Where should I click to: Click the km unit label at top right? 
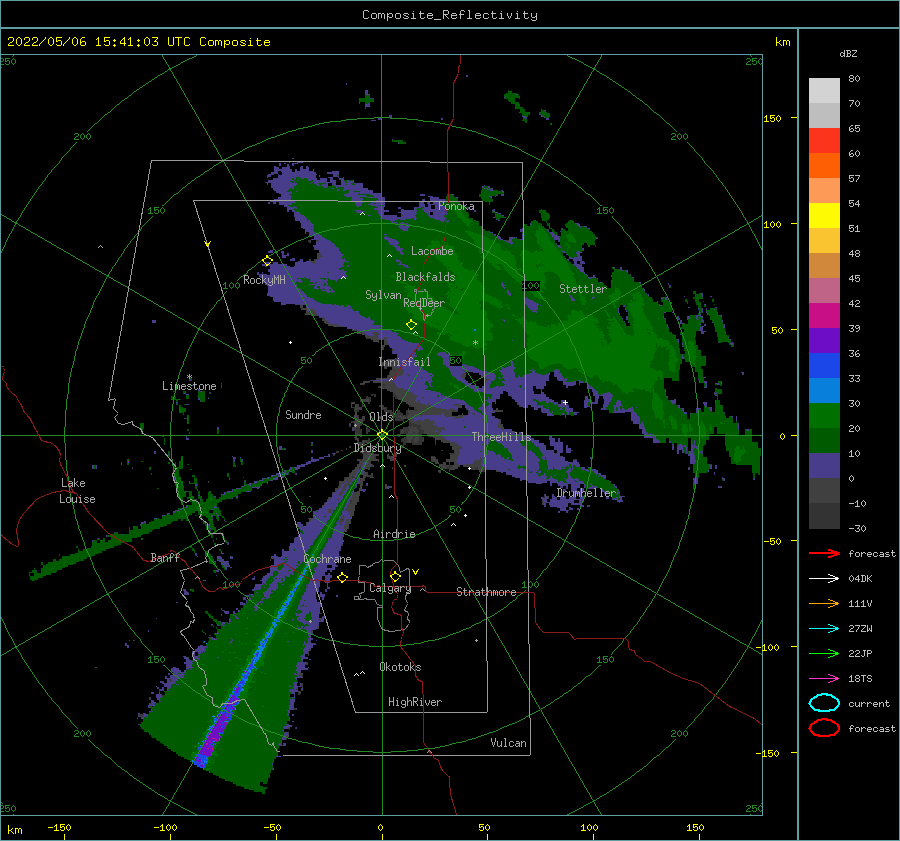(x=782, y=42)
